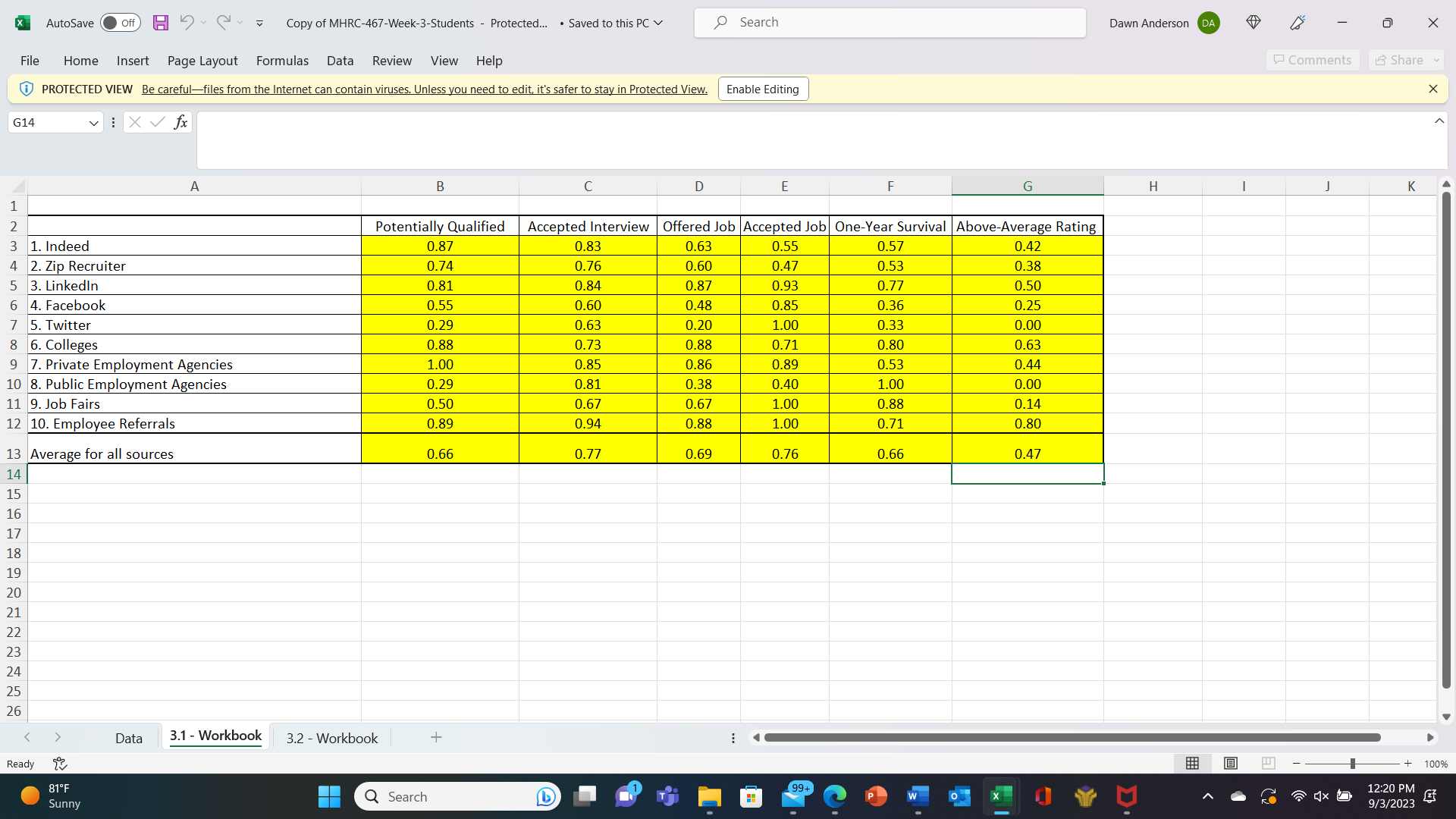Screen dimensions: 1456x819
Task: Switch to 3.2 - Workbook sheet tab
Action: pos(332,738)
